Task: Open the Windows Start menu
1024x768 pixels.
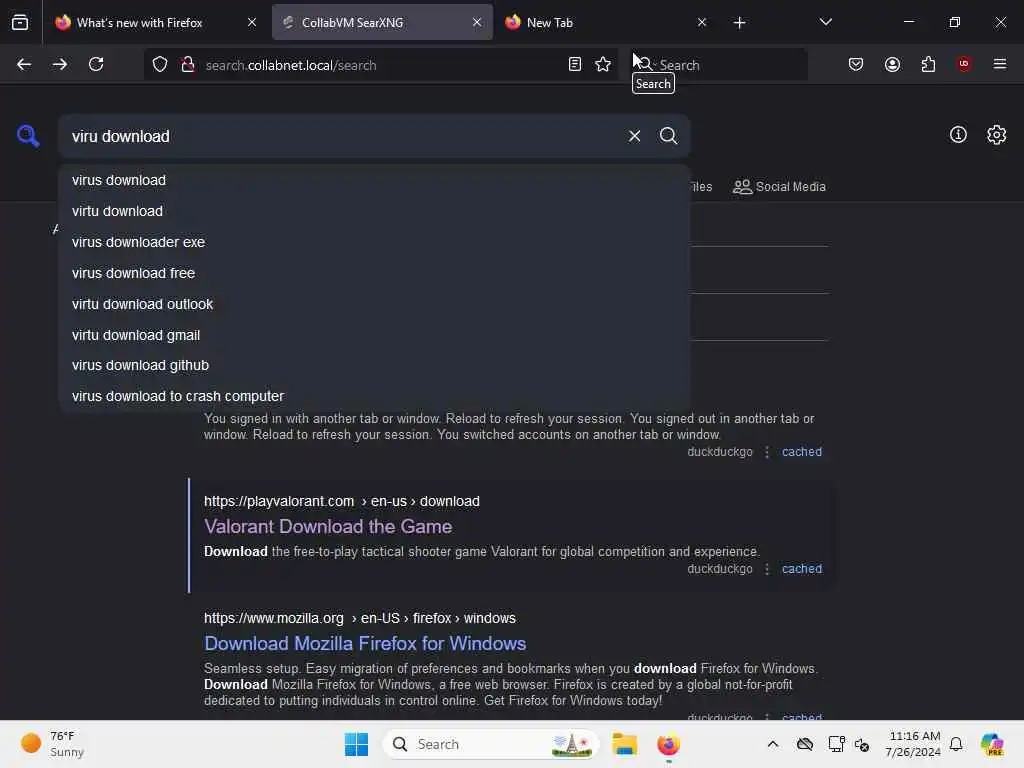Action: (357, 744)
